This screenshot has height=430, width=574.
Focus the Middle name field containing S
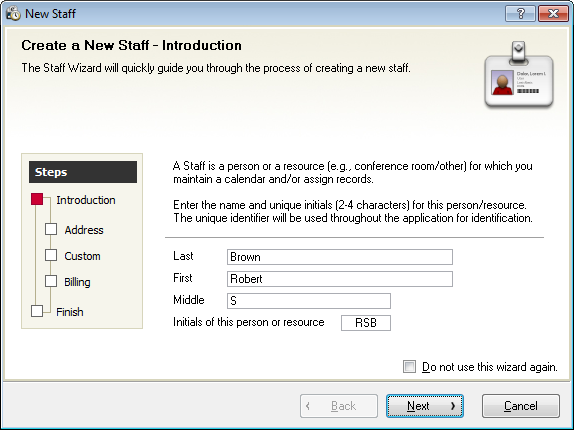pos(309,301)
